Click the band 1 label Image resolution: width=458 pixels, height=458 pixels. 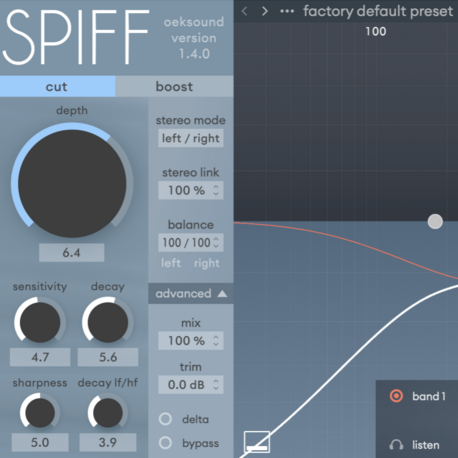pos(429,396)
